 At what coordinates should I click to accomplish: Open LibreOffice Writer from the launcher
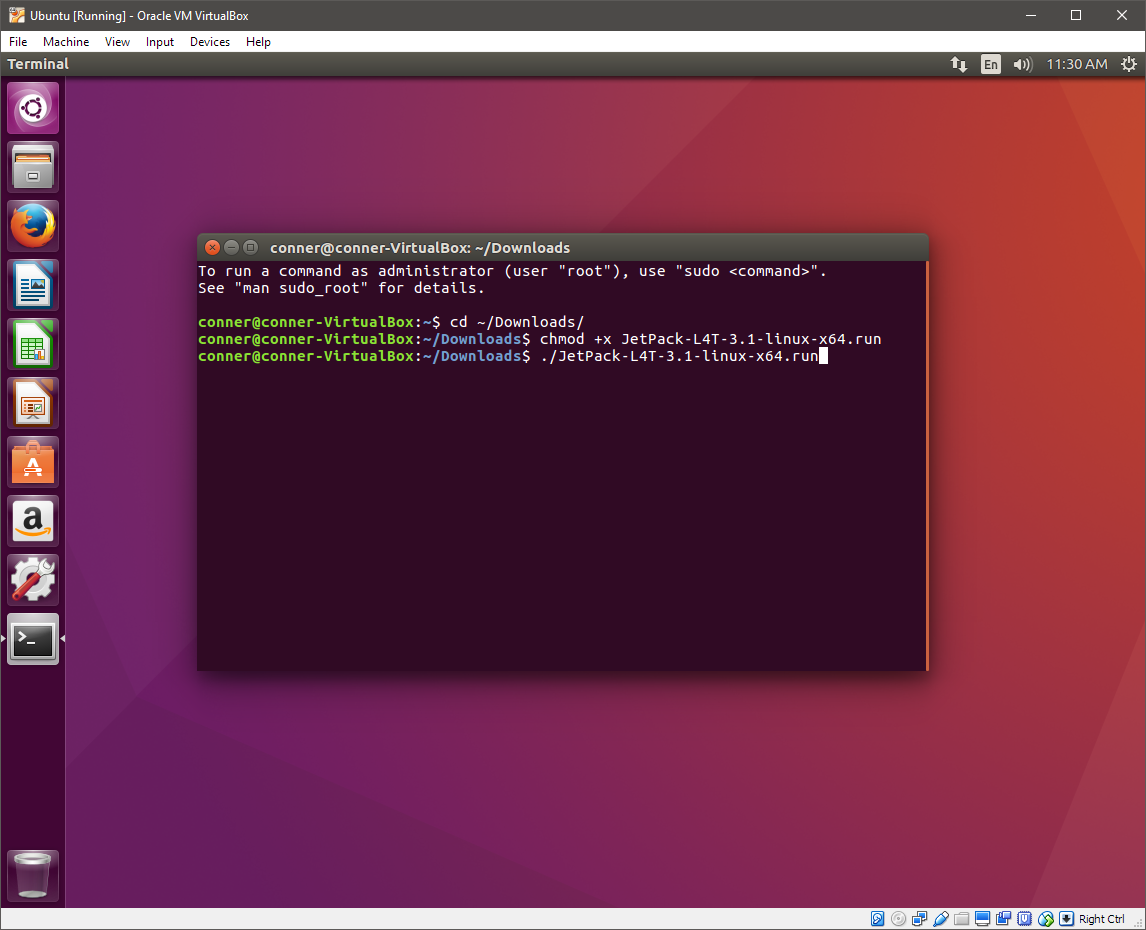[33, 285]
